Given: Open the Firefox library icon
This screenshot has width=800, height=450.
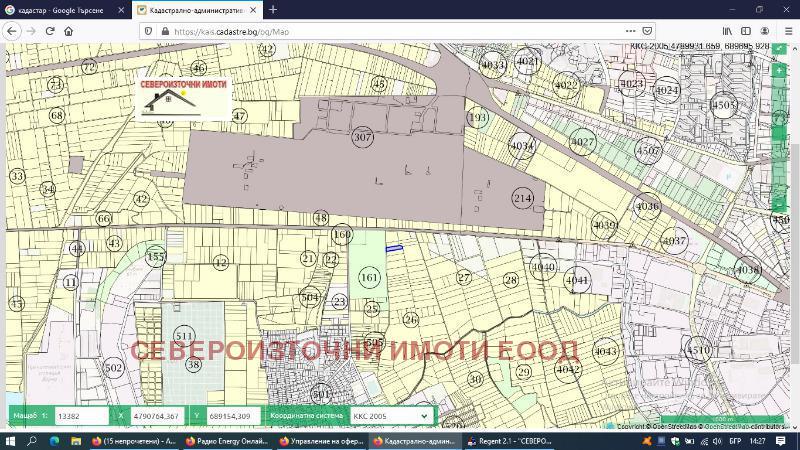Looking at the screenshot, I should pos(727,31).
